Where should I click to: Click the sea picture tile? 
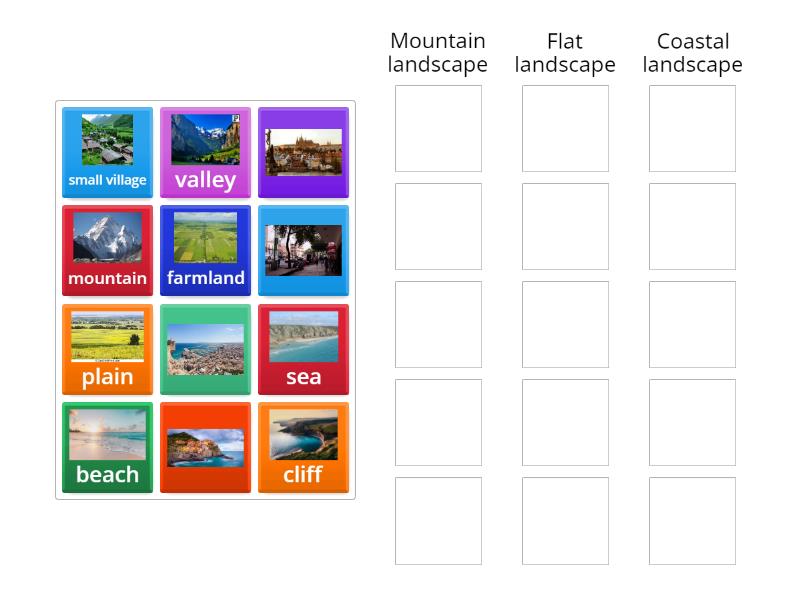[303, 347]
